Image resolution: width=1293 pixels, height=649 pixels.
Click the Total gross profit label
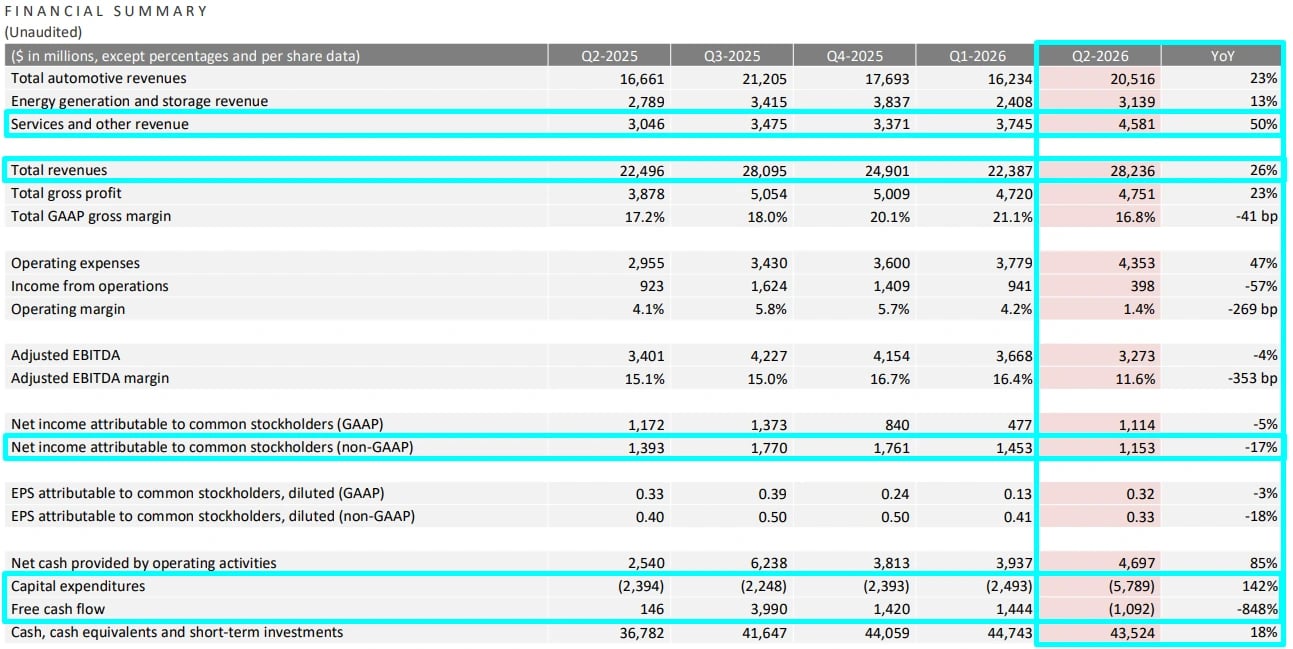point(66,193)
